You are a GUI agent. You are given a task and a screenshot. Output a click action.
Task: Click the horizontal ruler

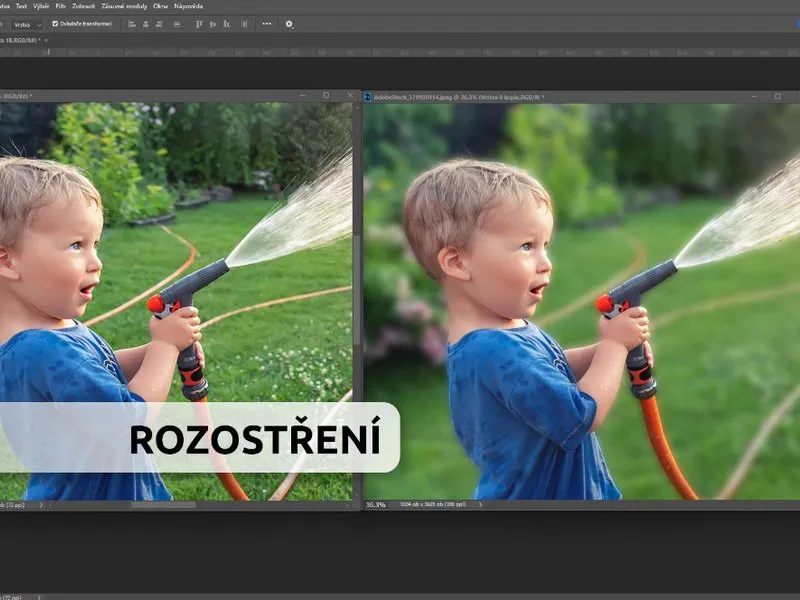(400, 53)
